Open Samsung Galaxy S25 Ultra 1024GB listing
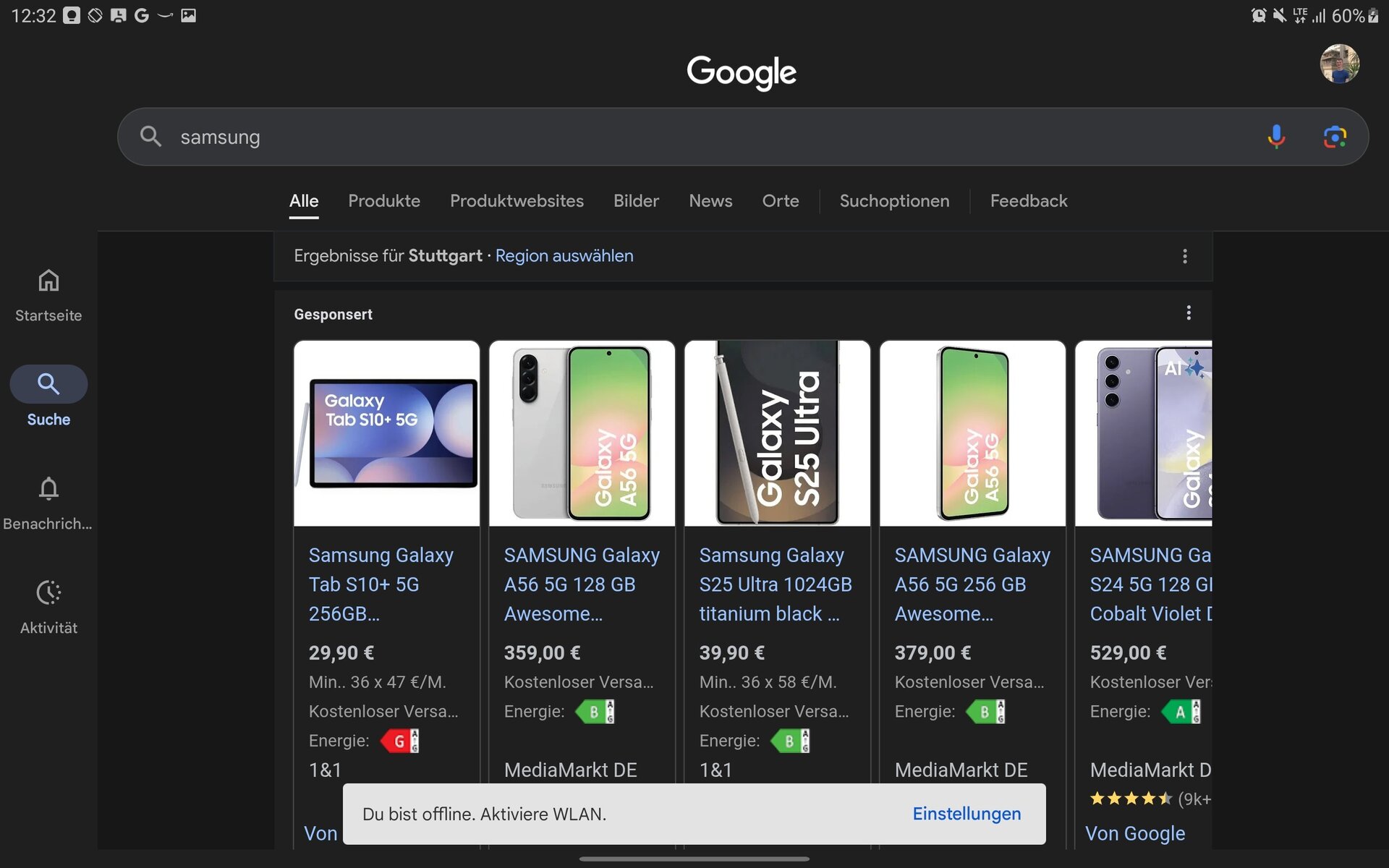1389x868 pixels. point(775,584)
